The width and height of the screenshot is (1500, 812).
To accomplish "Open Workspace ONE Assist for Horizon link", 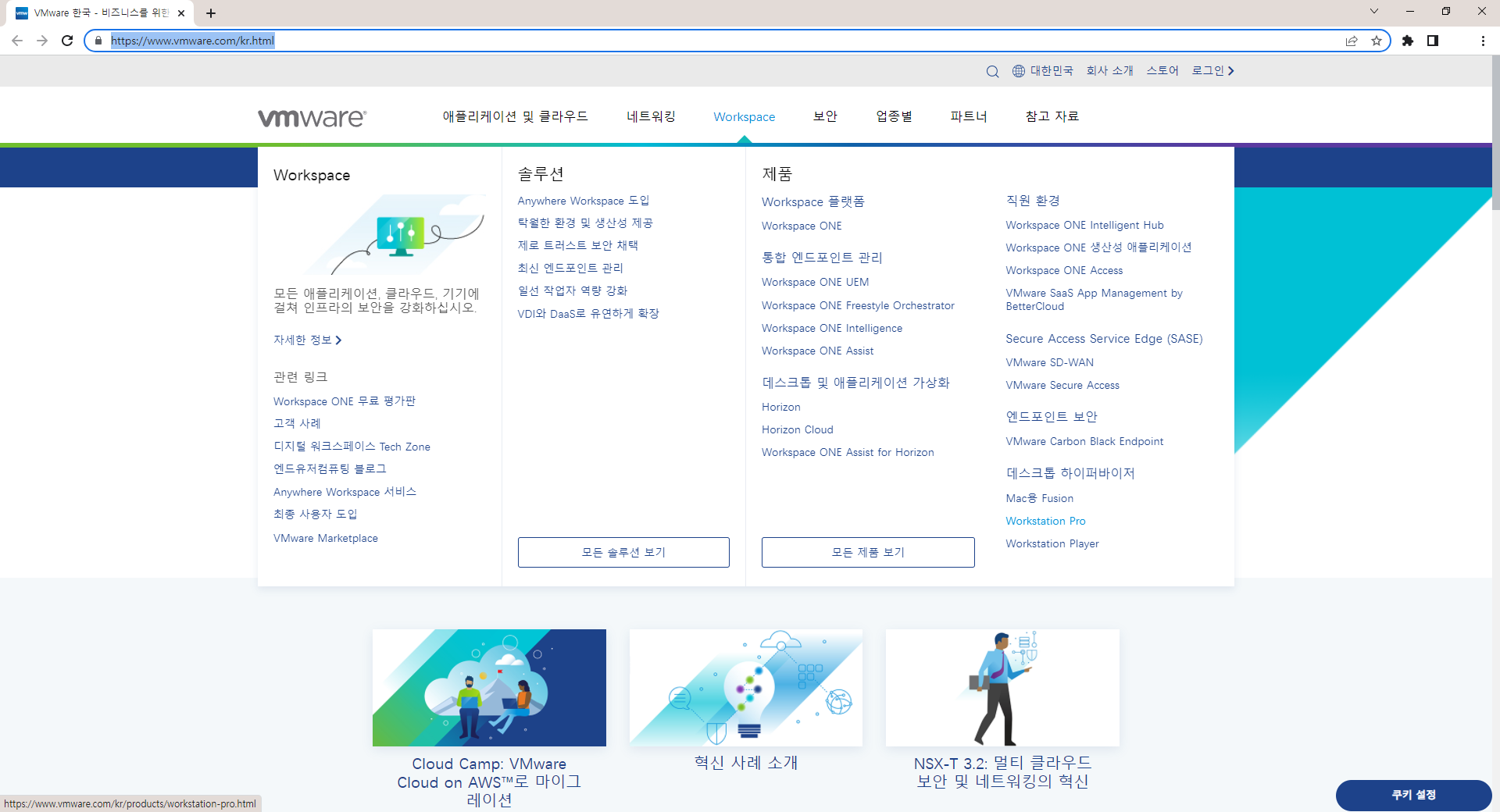I will pos(848,452).
